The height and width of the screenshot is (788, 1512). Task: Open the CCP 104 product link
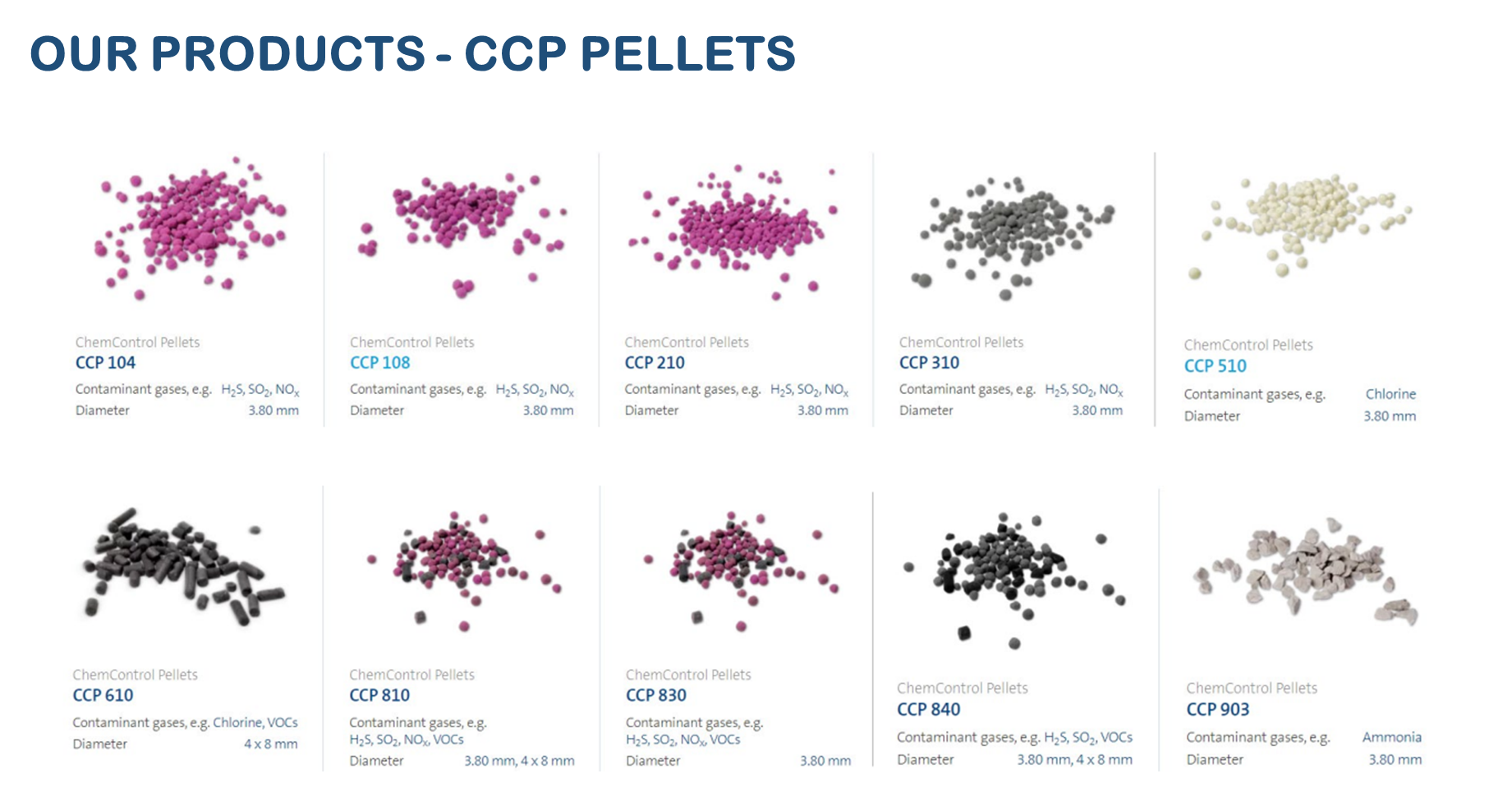pyautogui.click(x=105, y=363)
